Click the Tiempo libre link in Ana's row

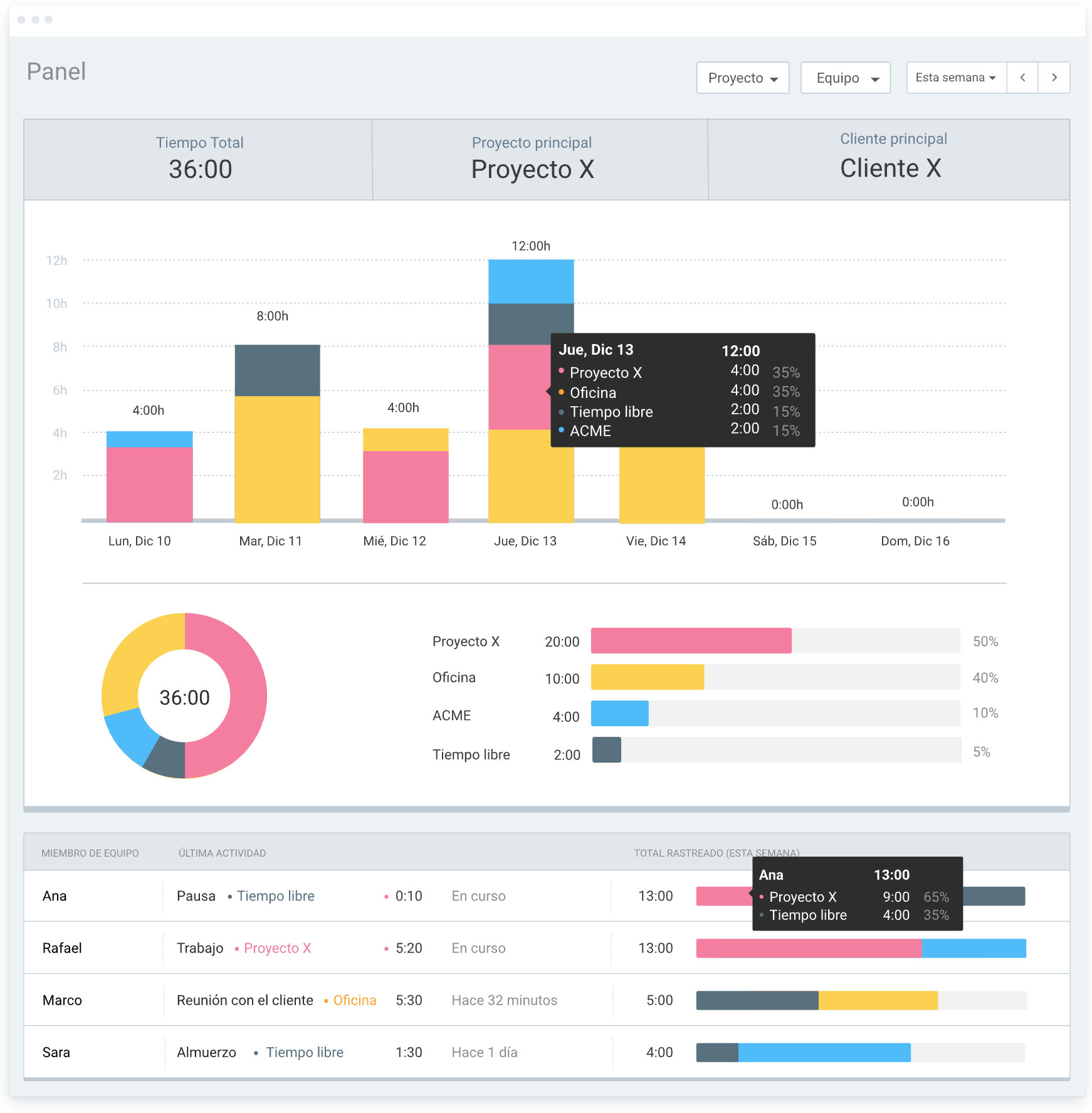275,896
